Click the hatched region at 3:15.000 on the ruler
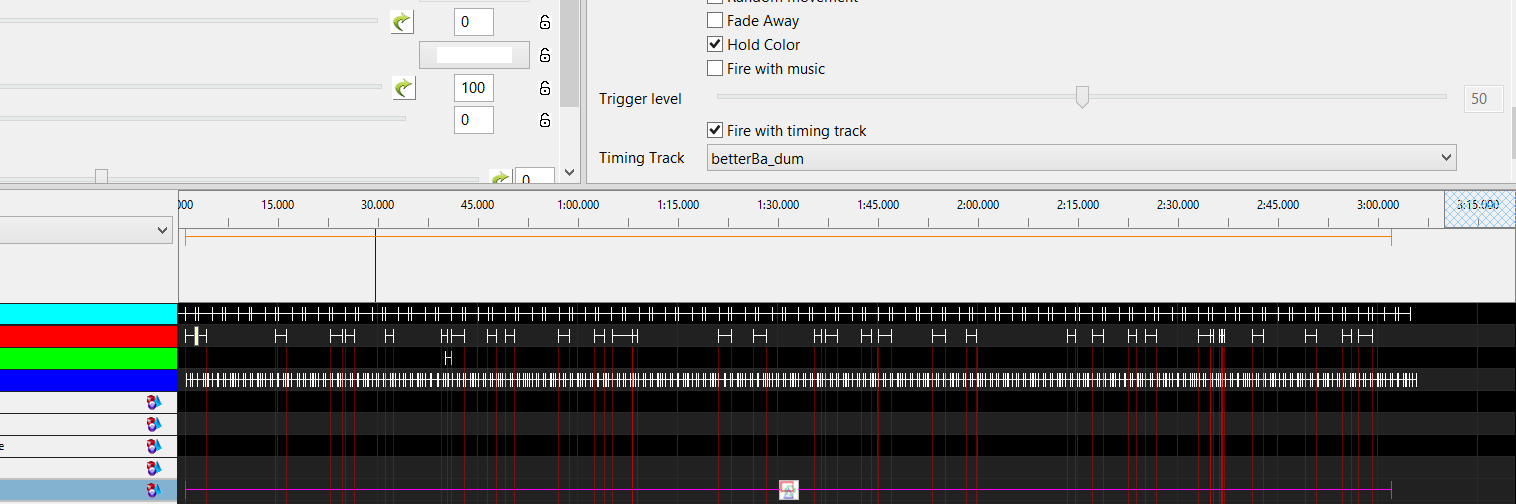Viewport: 1516px width, 504px height. 1479,209
